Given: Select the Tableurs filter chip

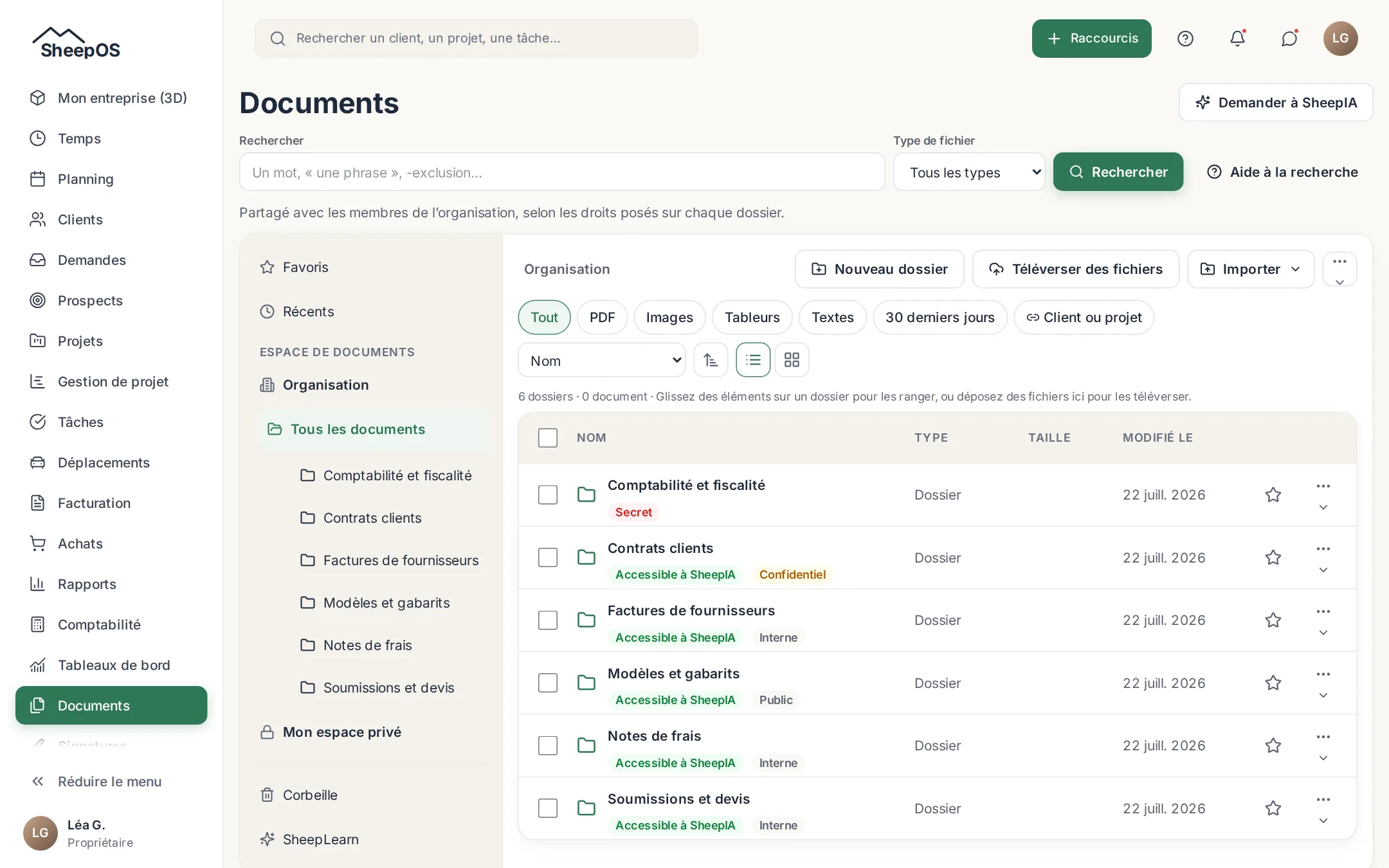Looking at the screenshot, I should pyautogui.click(x=752, y=317).
